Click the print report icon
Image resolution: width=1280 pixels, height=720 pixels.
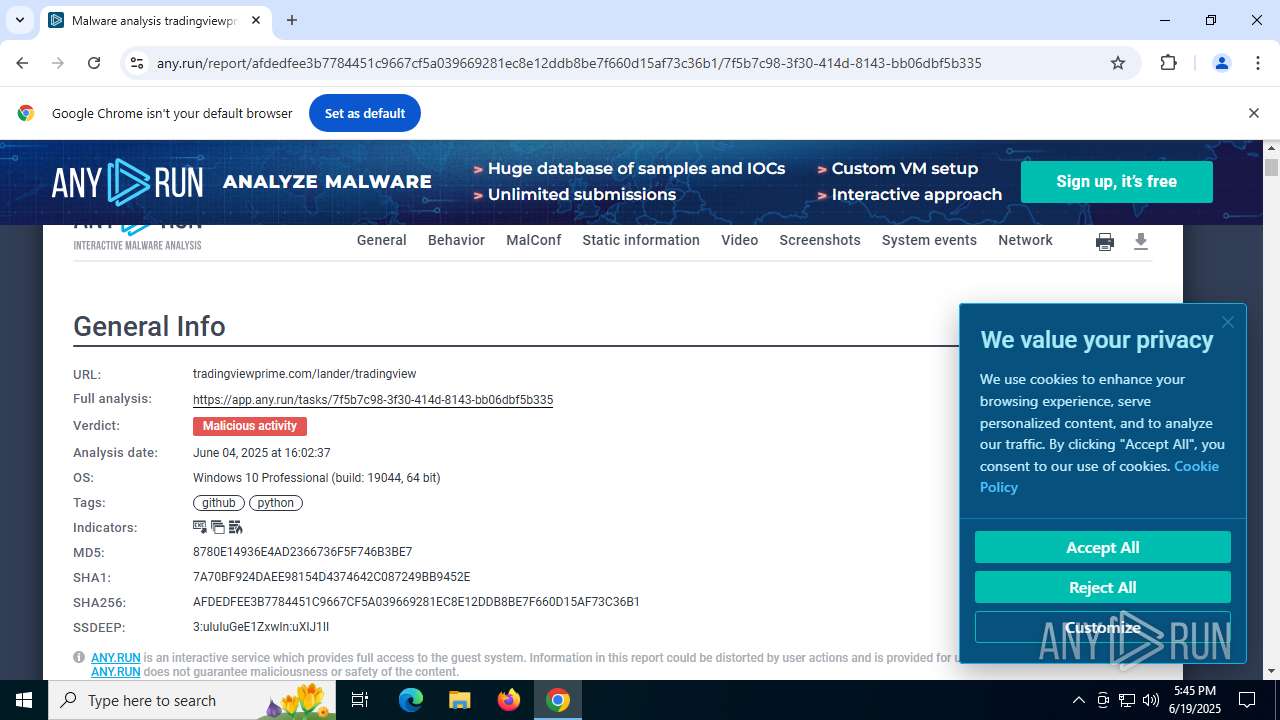pyautogui.click(x=1105, y=241)
